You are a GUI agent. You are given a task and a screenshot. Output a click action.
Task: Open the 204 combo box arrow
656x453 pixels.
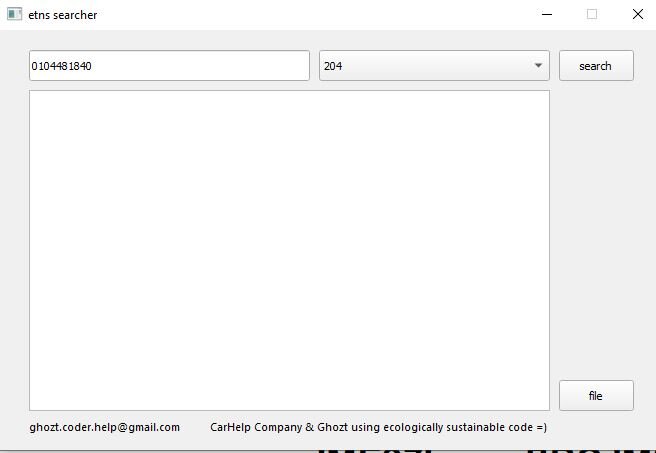[x=538, y=66]
